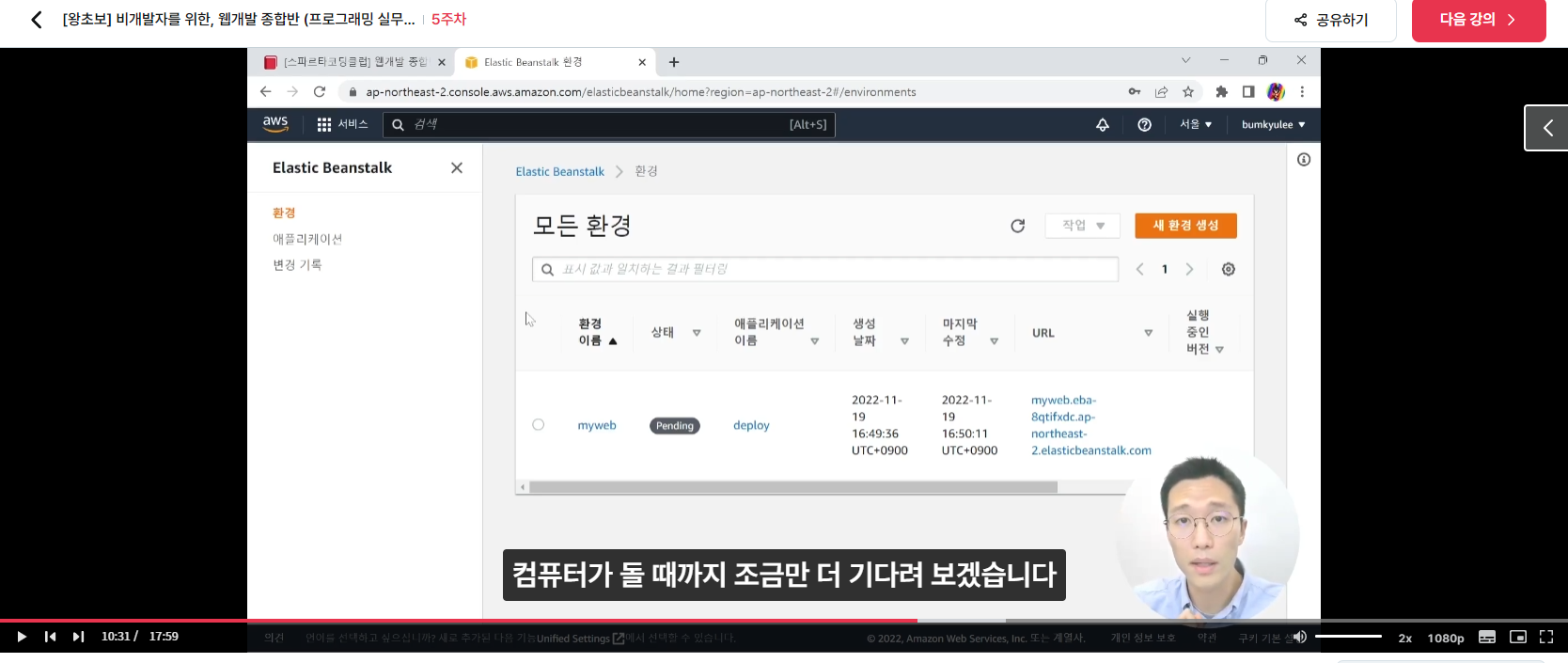This screenshot has width=1568, height=663.
Task: Open table preferences gear
Action: click(x=1228, y=269)
